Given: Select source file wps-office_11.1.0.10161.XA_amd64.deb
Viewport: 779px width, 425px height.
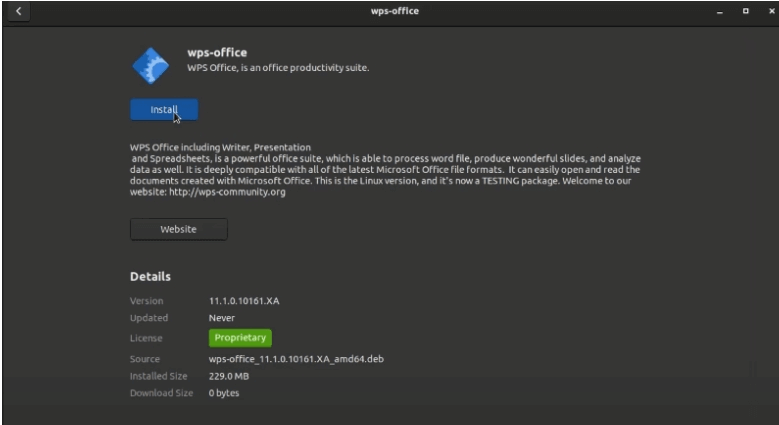Looking at the screenshot, I should coord(296,359).
